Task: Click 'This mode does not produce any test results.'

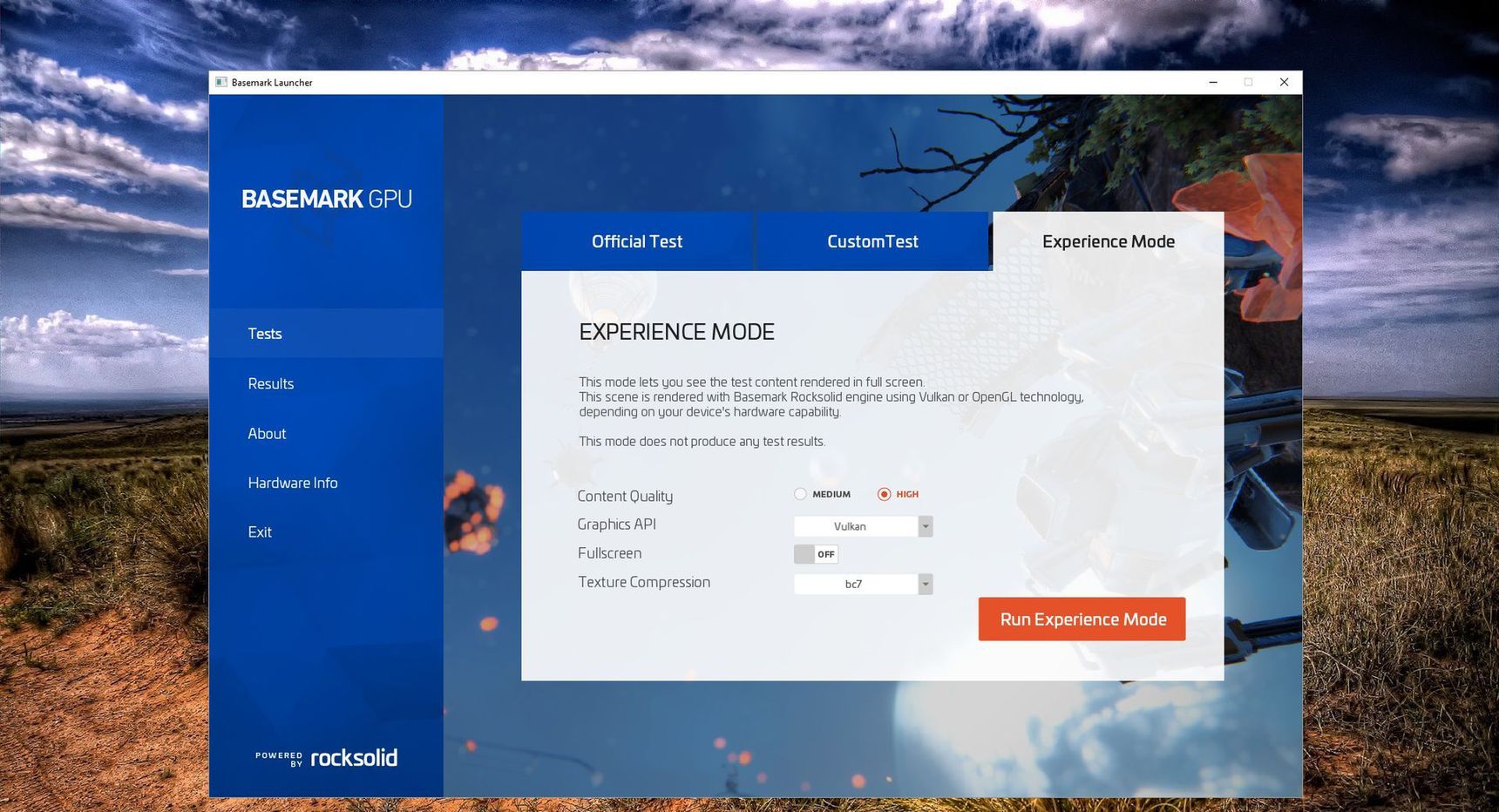Action: click(702, 442)
